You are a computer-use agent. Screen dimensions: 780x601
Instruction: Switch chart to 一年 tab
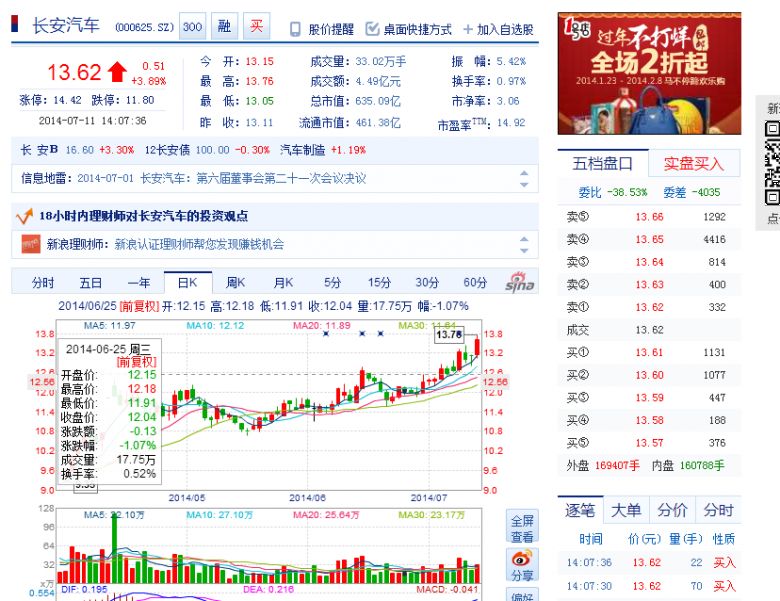click(139, 283)
